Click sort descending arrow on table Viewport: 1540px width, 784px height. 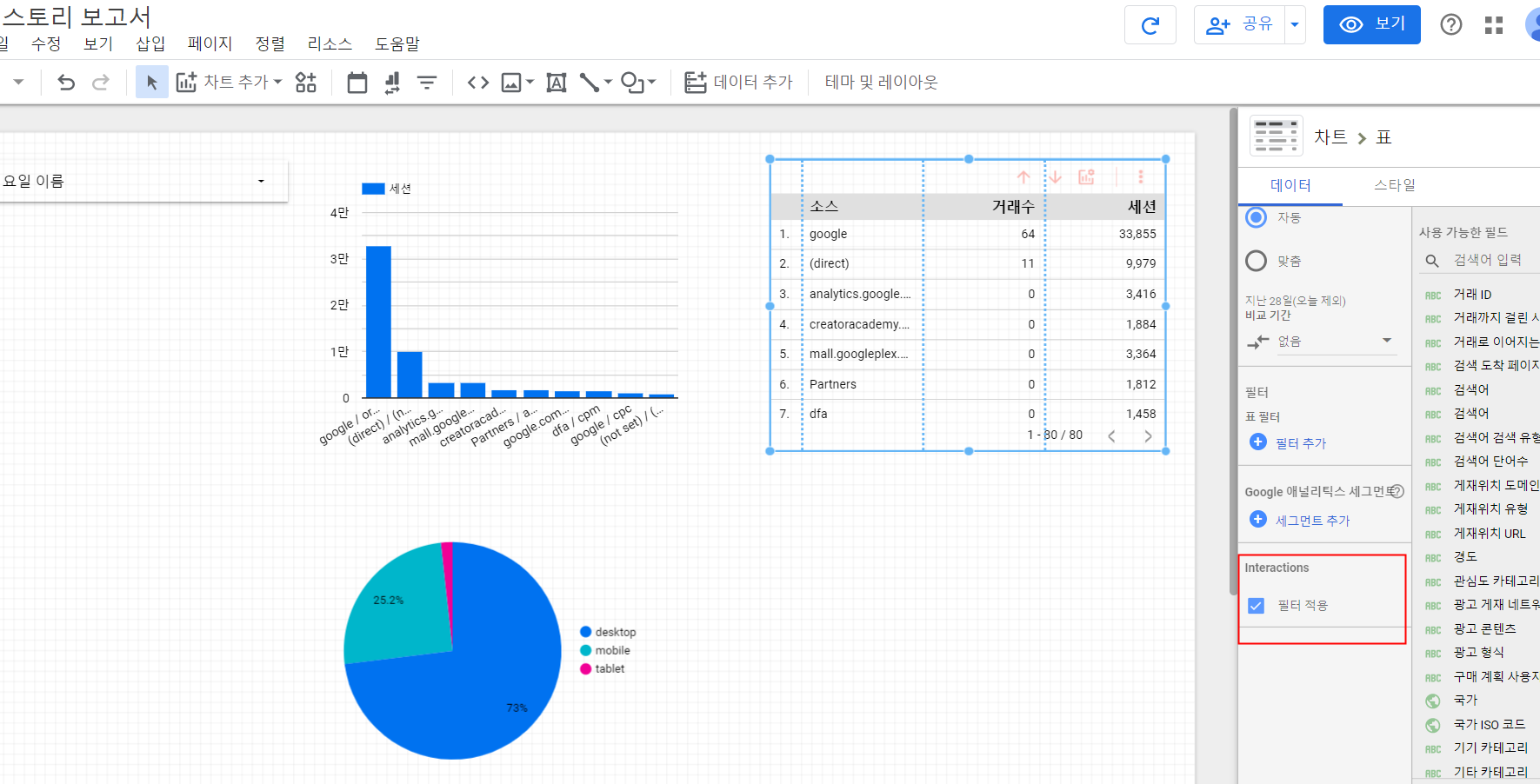point(1056,177)
